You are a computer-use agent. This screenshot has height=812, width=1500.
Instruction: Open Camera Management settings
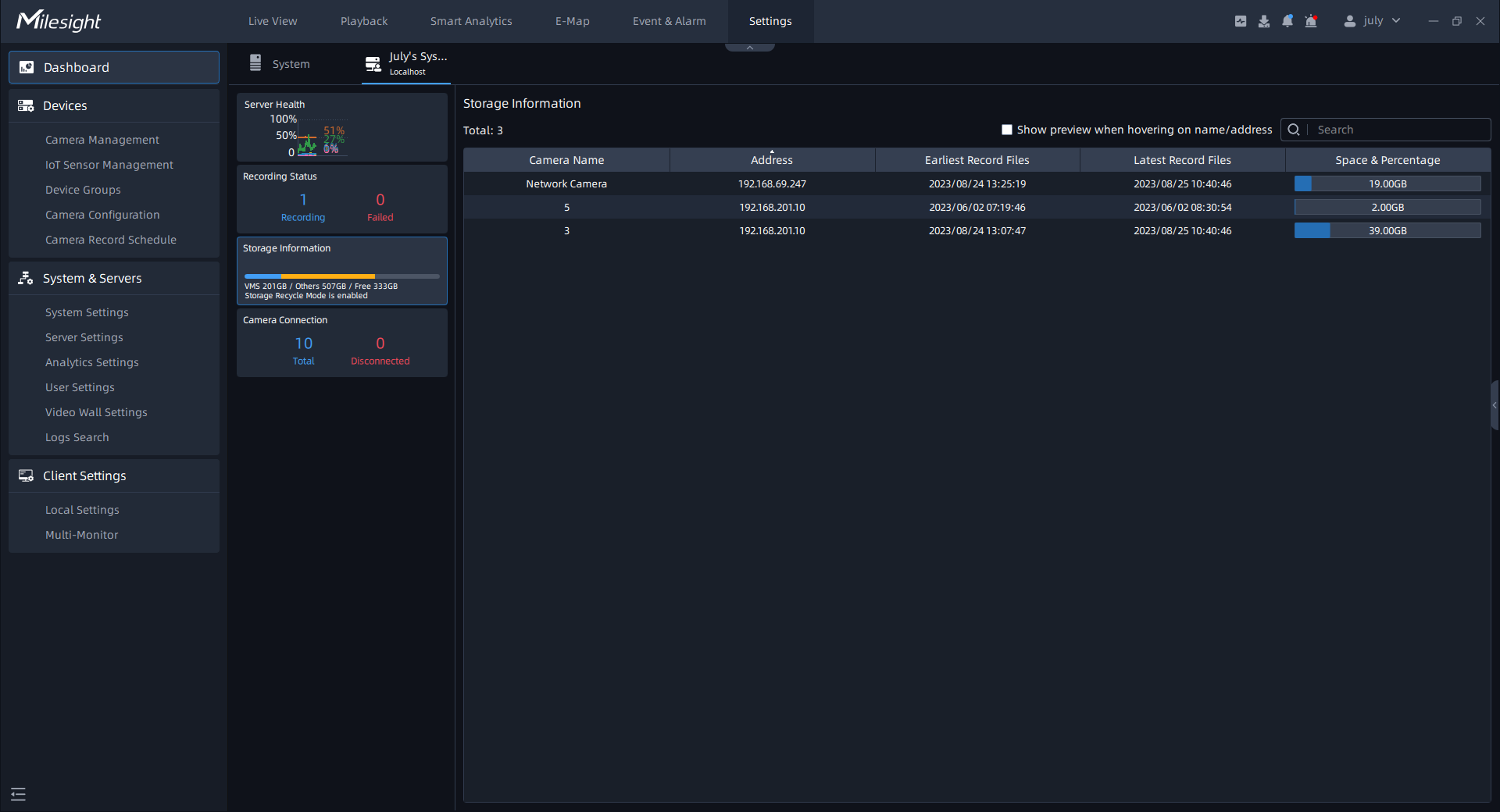(x=102, y=140)
